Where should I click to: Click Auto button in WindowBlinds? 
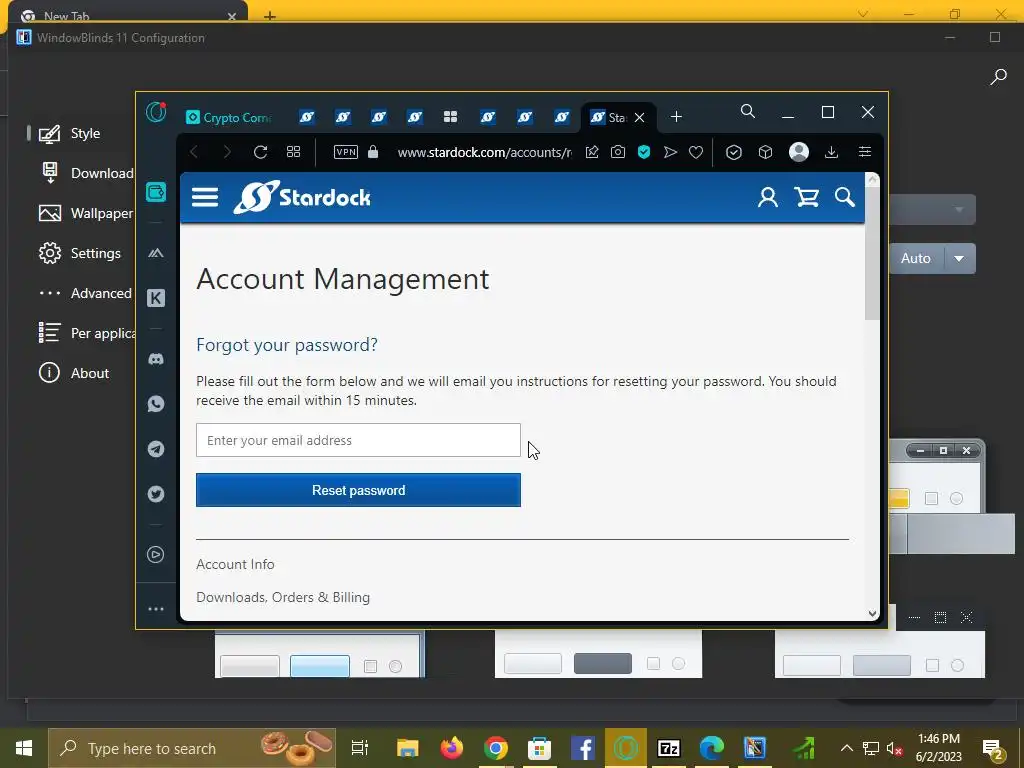click(916, 259)
